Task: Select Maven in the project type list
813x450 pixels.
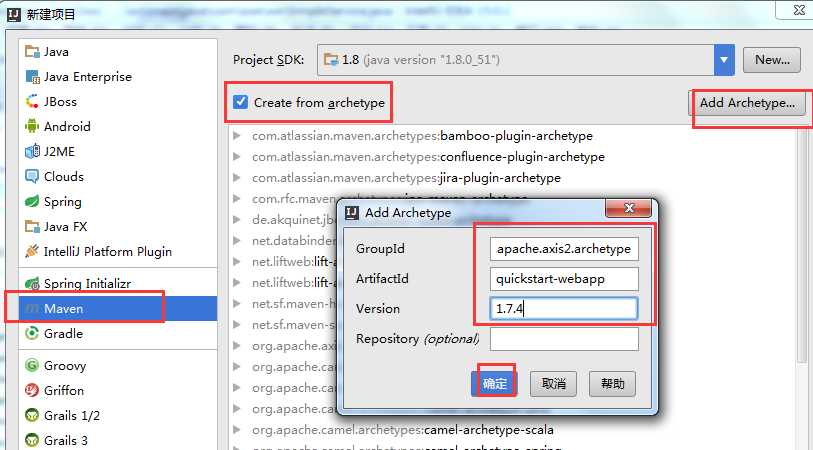Action: point(118,308)
